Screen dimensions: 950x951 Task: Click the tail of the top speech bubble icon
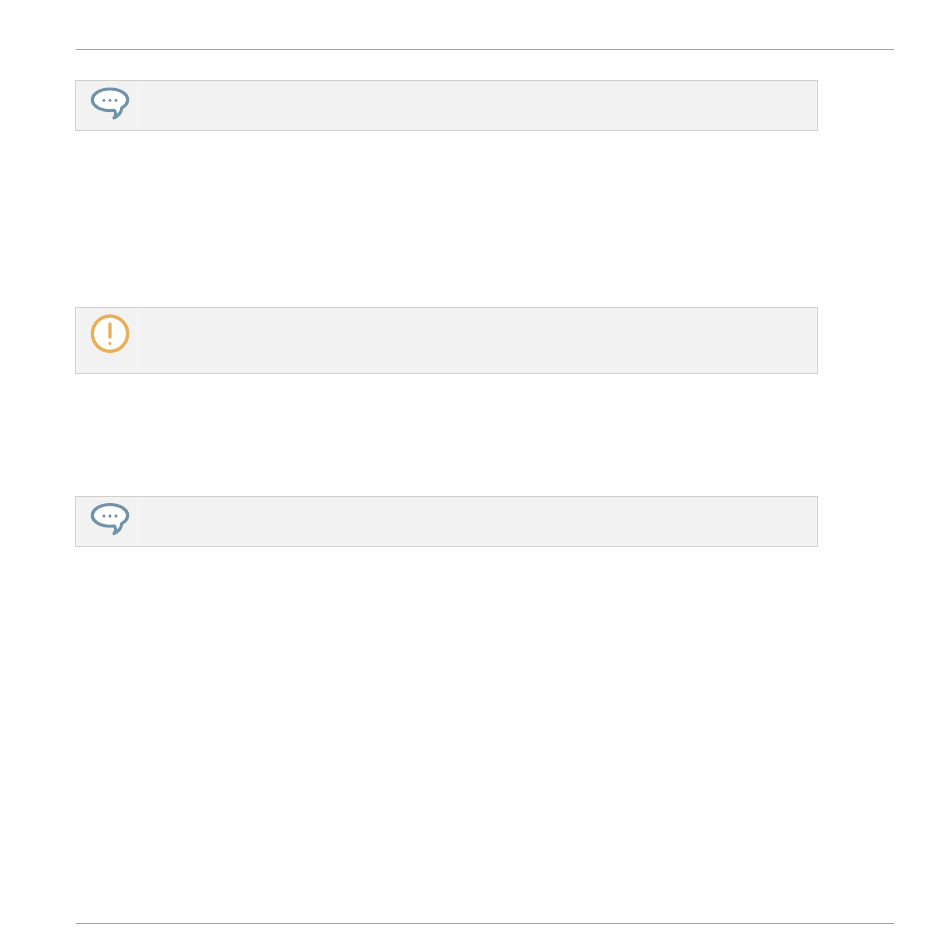pos(118,113)
